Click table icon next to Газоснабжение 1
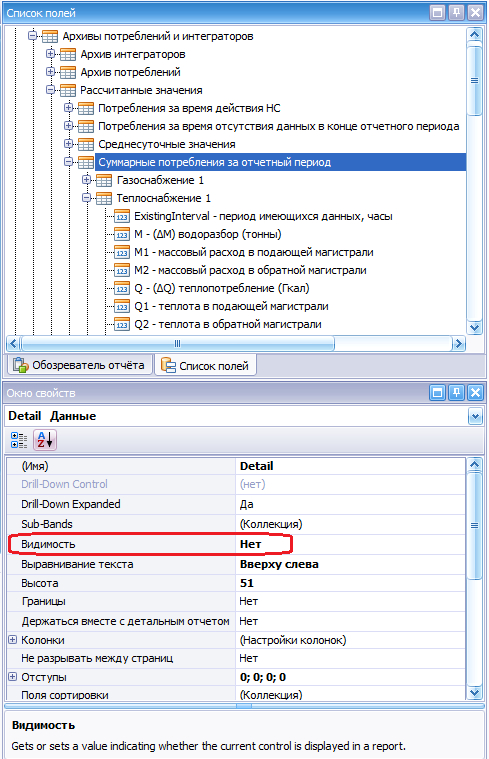 104,181
